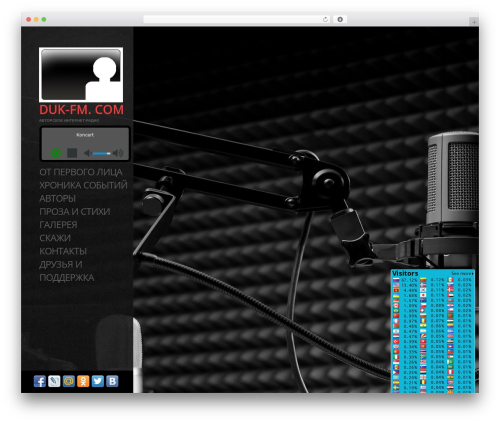Open the АВТОРЫ section

pyautogui.click(x=58, y=199)
